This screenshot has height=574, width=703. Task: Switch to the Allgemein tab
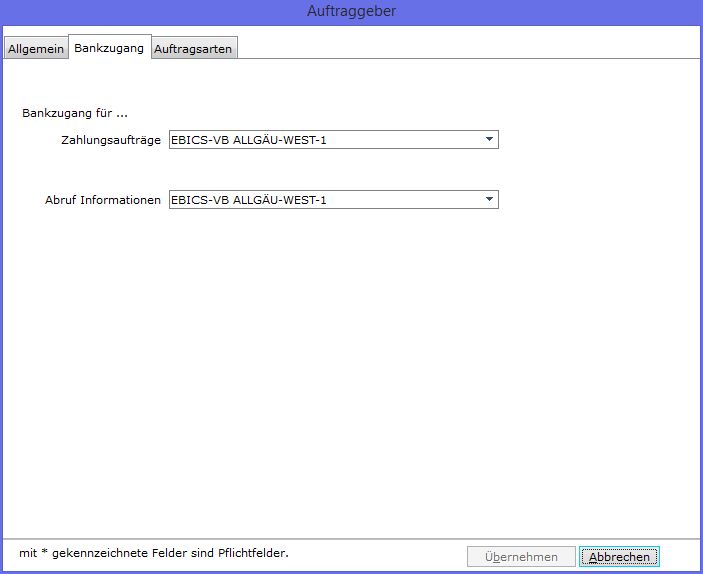click(36, 48)
